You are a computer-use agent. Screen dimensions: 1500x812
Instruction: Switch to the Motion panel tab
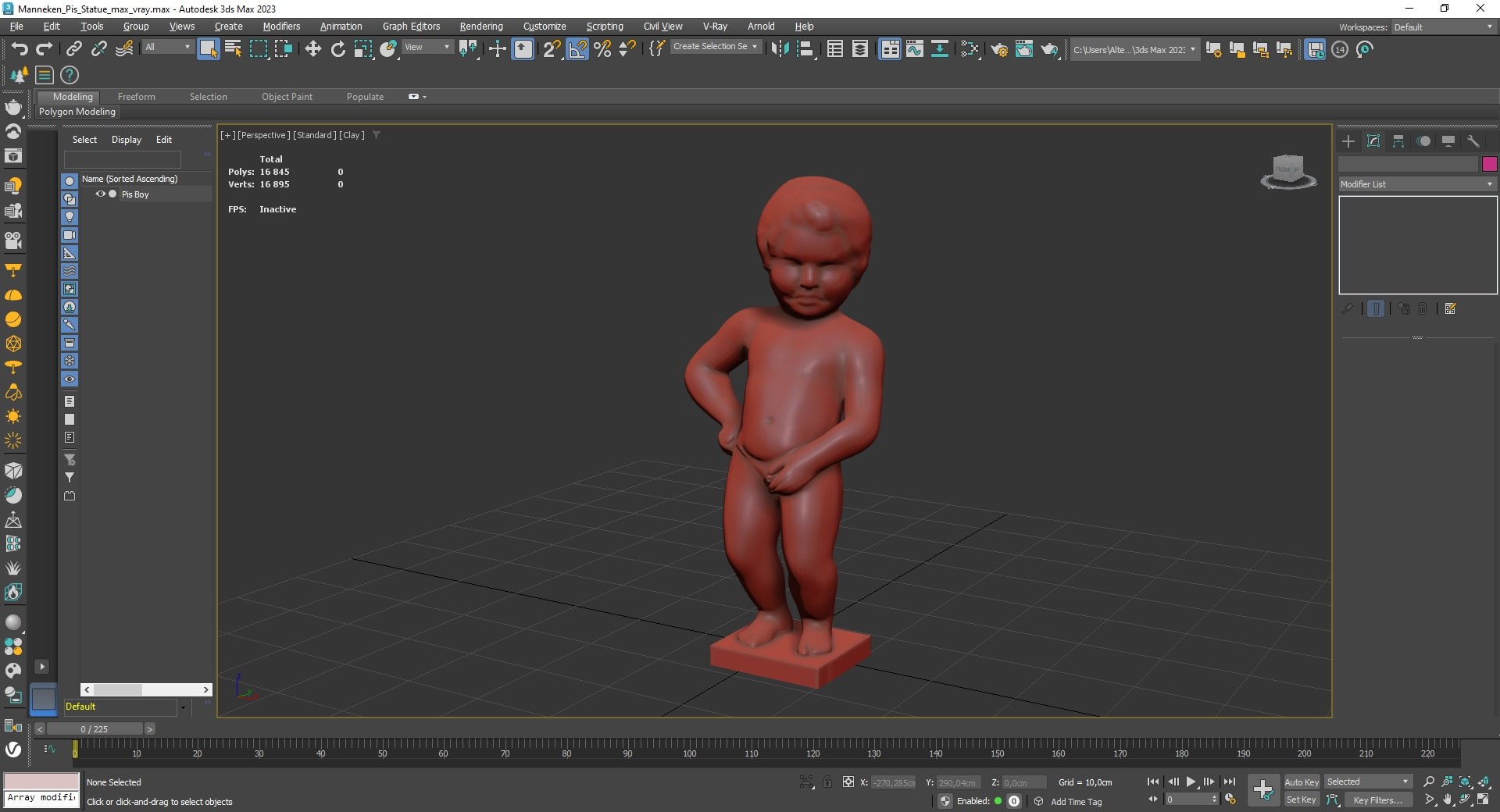click(1423, 141)
